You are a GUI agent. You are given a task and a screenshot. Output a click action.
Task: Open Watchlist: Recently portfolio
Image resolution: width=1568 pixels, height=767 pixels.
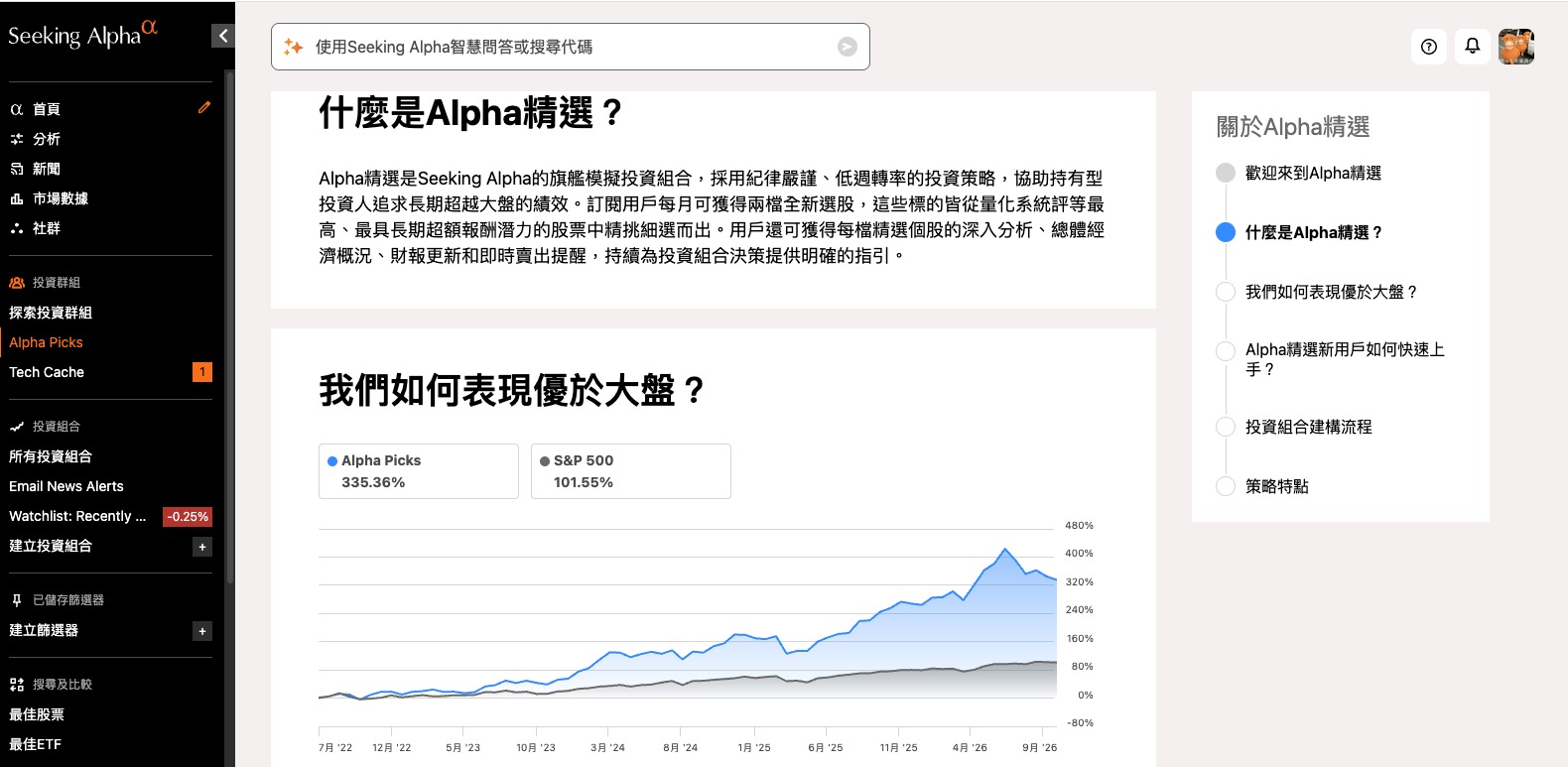(x=77, y=516)
